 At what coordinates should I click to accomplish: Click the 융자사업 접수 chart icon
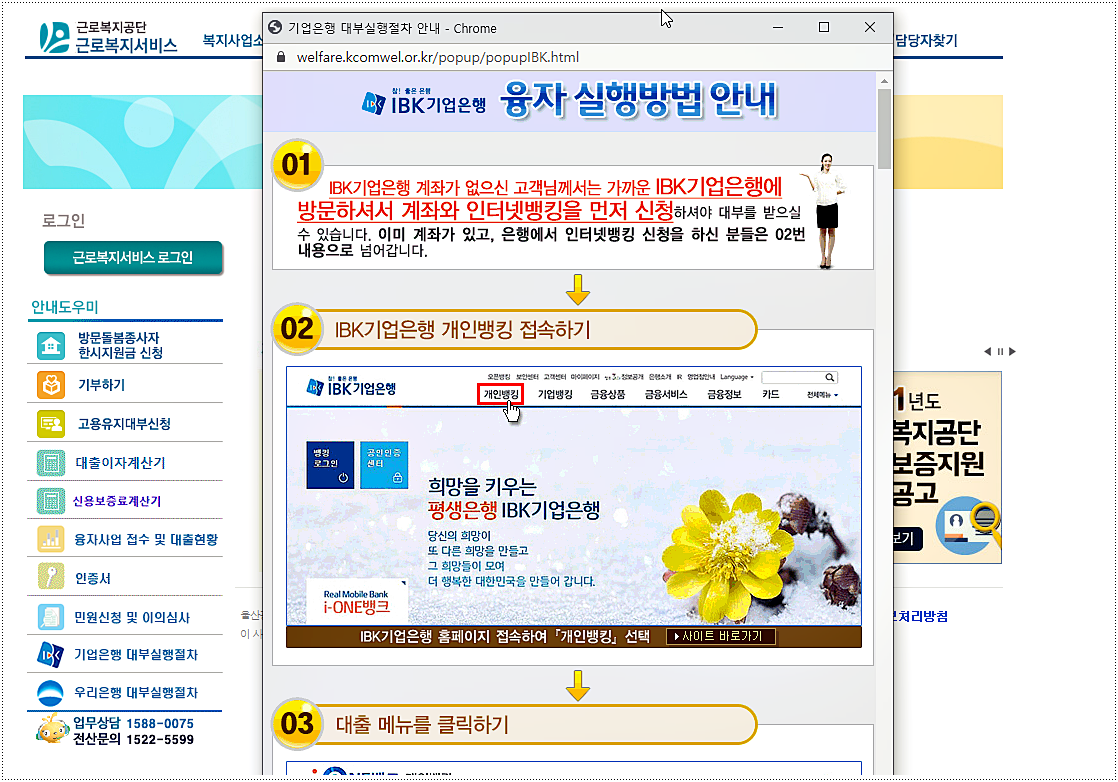(51, 540)
